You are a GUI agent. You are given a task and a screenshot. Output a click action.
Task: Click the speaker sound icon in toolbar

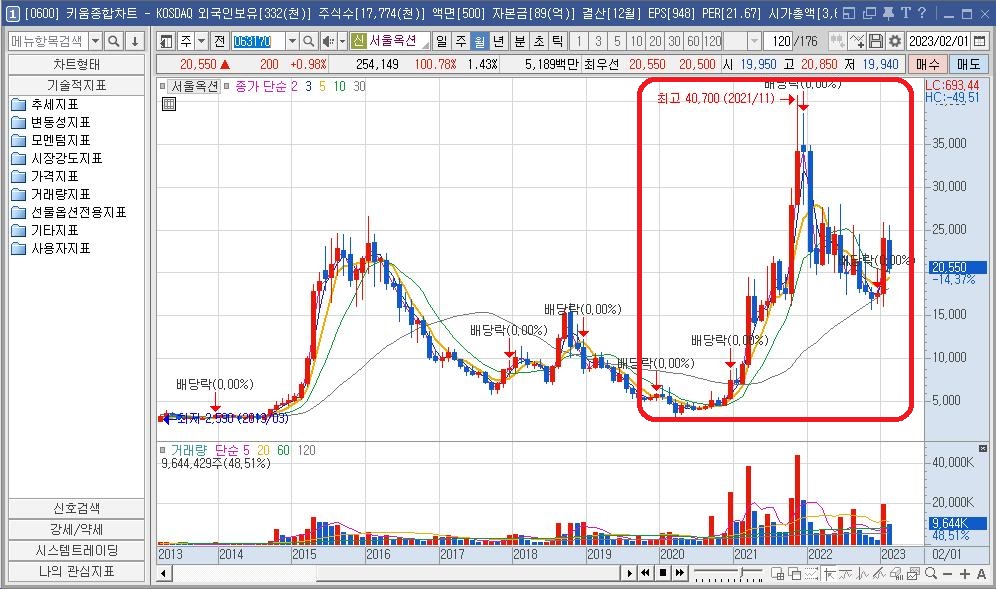[x=328, y=42]
